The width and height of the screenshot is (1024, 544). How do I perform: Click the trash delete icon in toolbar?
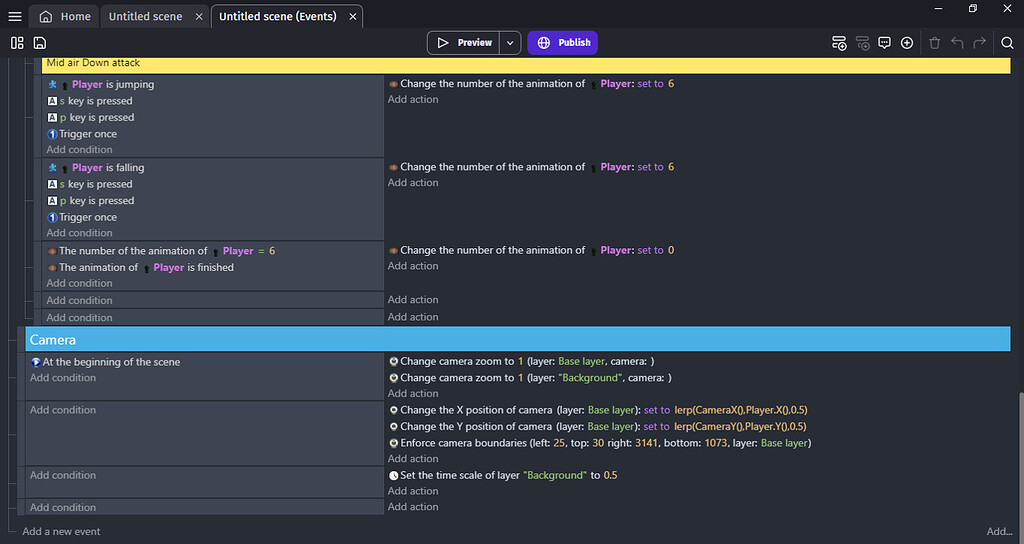point(935,43)
